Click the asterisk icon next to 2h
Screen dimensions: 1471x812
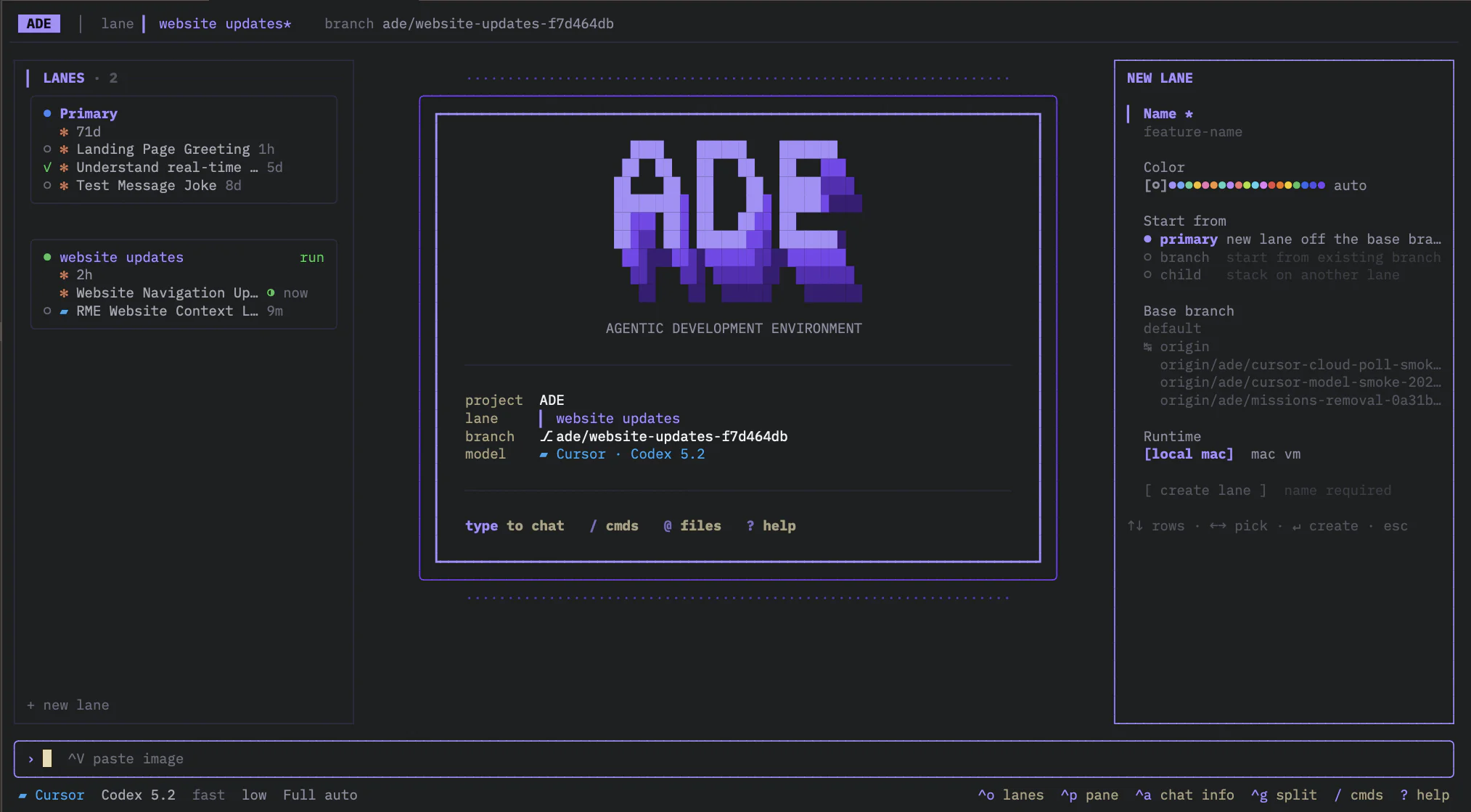[64, 275]
